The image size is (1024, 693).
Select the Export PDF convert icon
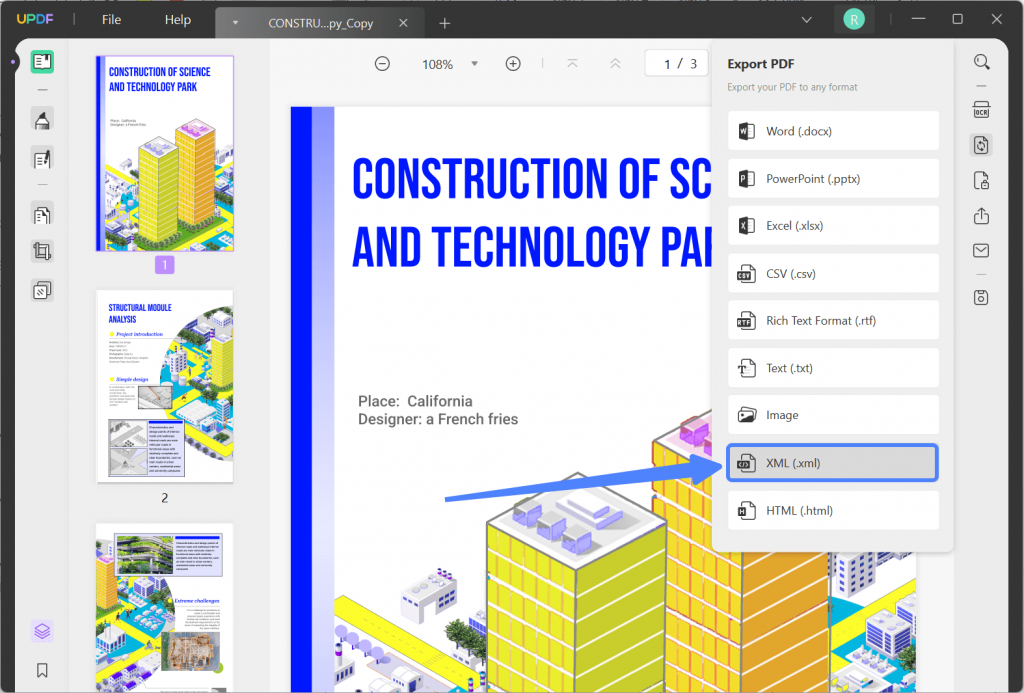(981, 145)
